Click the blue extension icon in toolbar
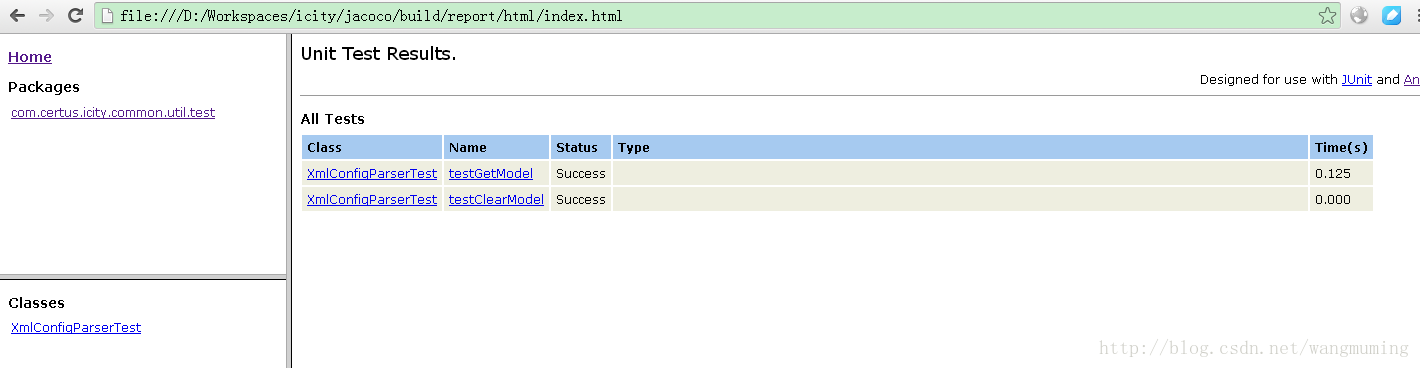The height and width of the screenshot is (368, 1420). click(x=1392, y=15)
